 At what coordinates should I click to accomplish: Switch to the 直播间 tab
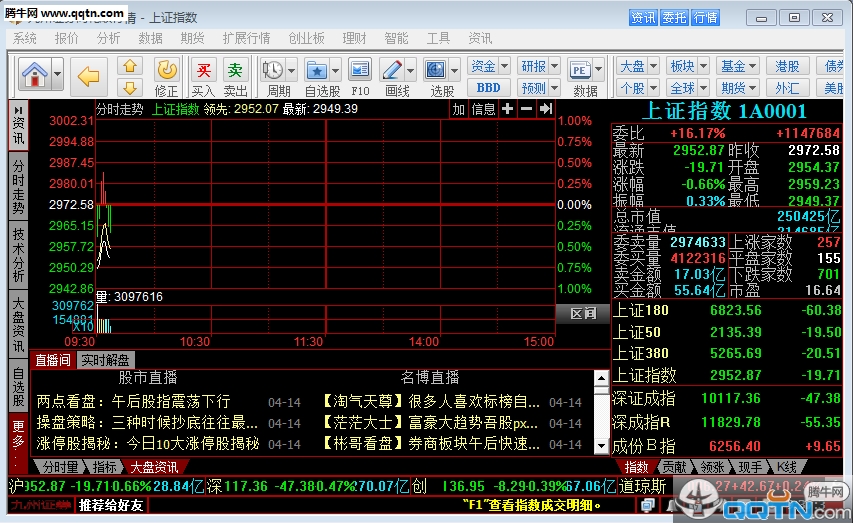53,360
